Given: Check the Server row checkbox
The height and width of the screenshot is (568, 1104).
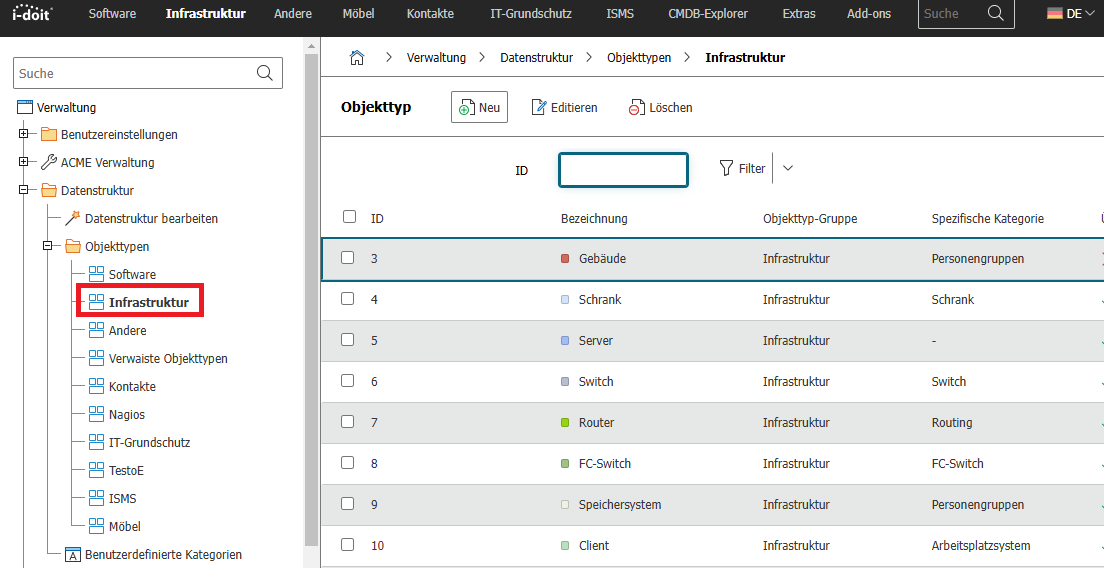Looking at the screenshot, I should point(348,339).
